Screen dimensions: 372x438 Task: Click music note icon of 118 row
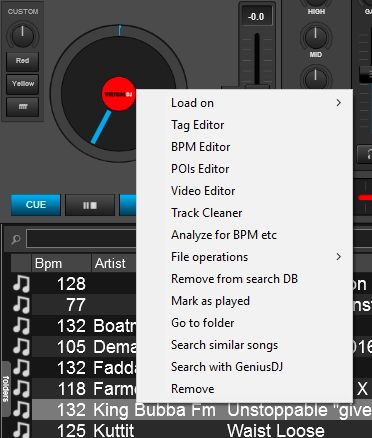click(21, 389)
